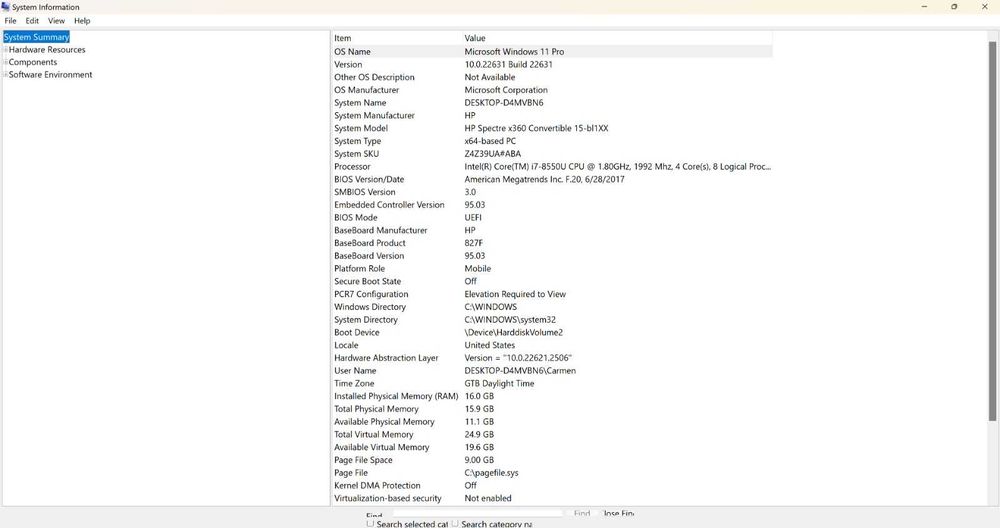Click the American Megatrends BIOS value

[544, 179]
